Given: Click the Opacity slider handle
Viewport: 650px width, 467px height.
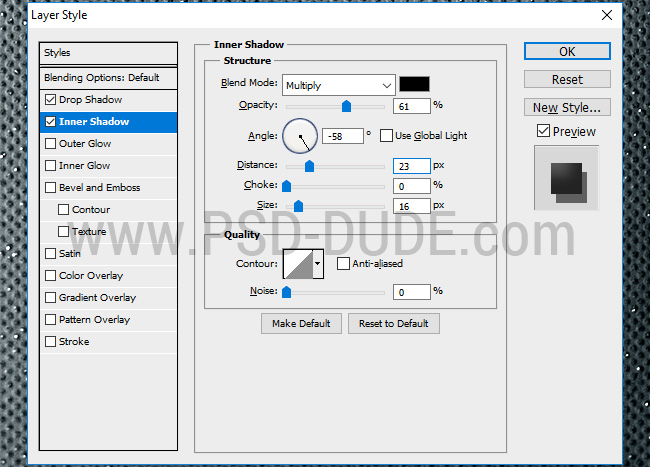Looking at the screenshot, I should point(347,106).
